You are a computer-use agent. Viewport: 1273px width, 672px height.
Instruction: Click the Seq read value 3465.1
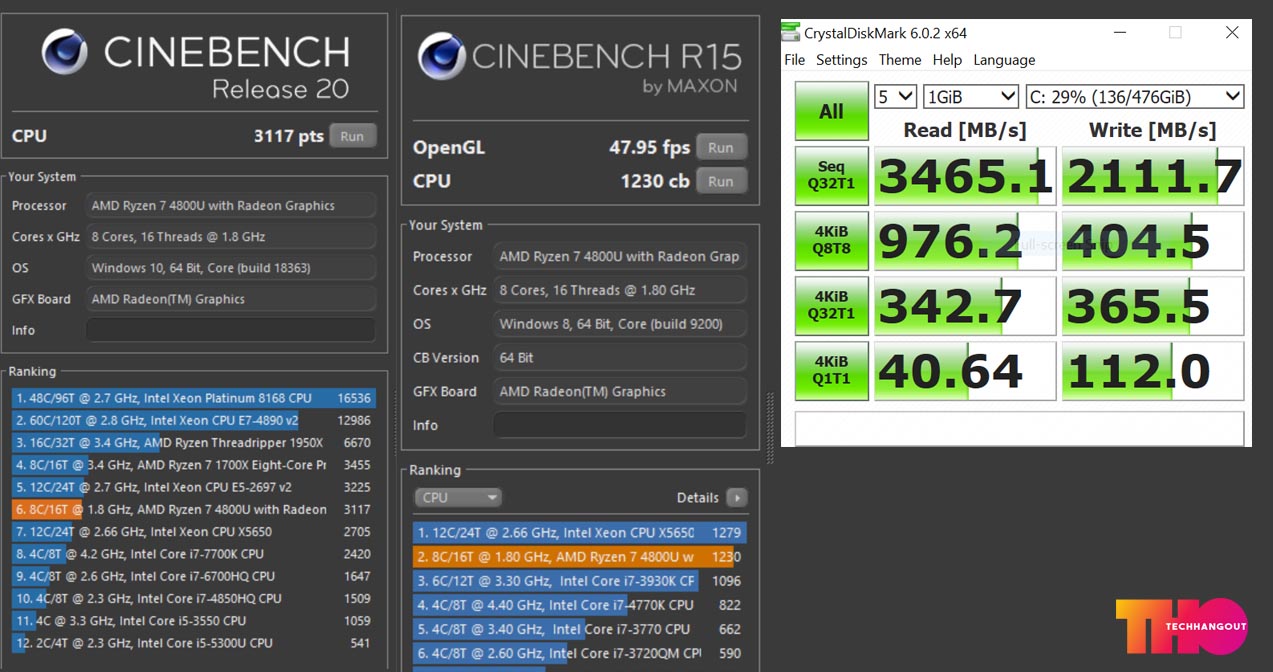point(965,177)
